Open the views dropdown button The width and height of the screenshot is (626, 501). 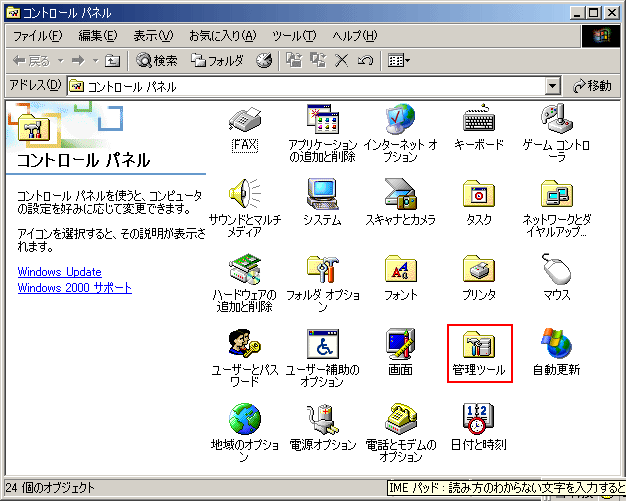(x=399, y=61)
